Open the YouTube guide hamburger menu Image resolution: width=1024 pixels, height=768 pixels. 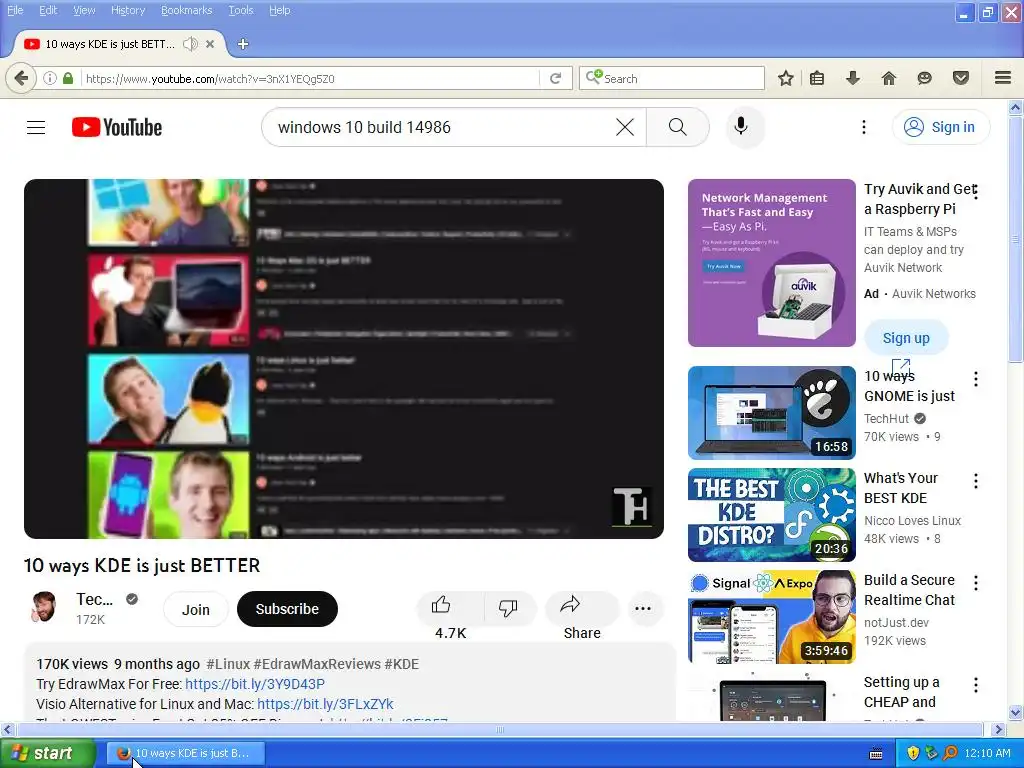pyautogui.click(x=36, y=127)
